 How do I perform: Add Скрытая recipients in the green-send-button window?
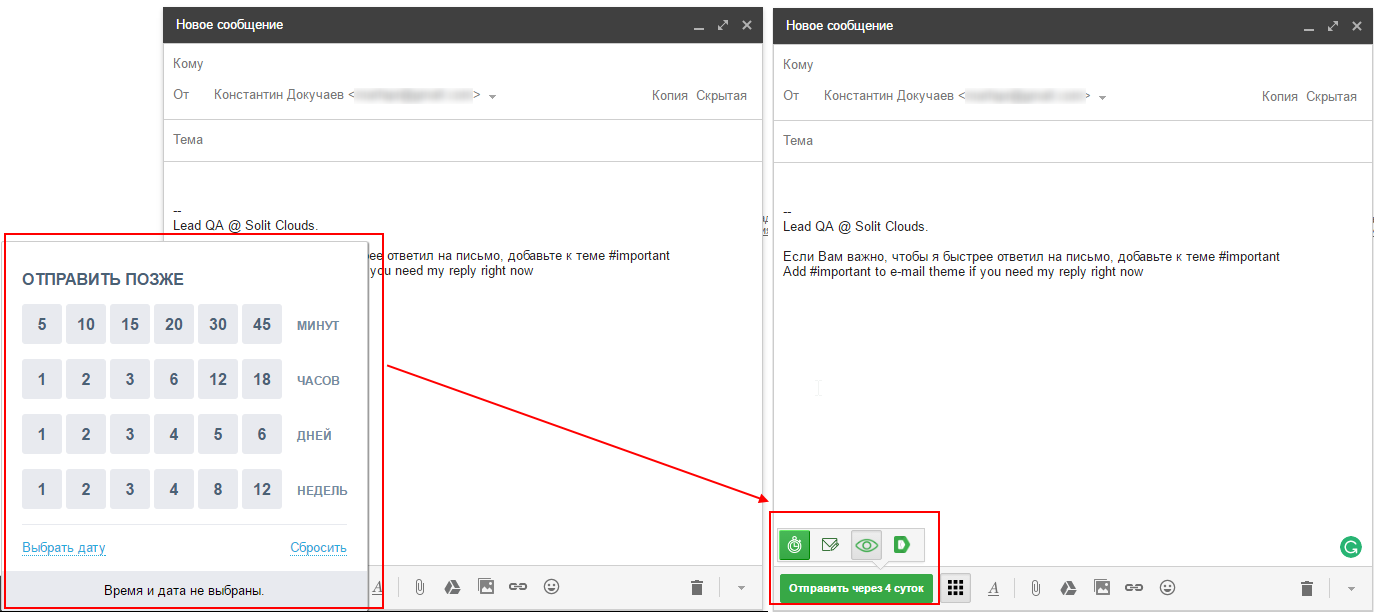point(1332,96)
